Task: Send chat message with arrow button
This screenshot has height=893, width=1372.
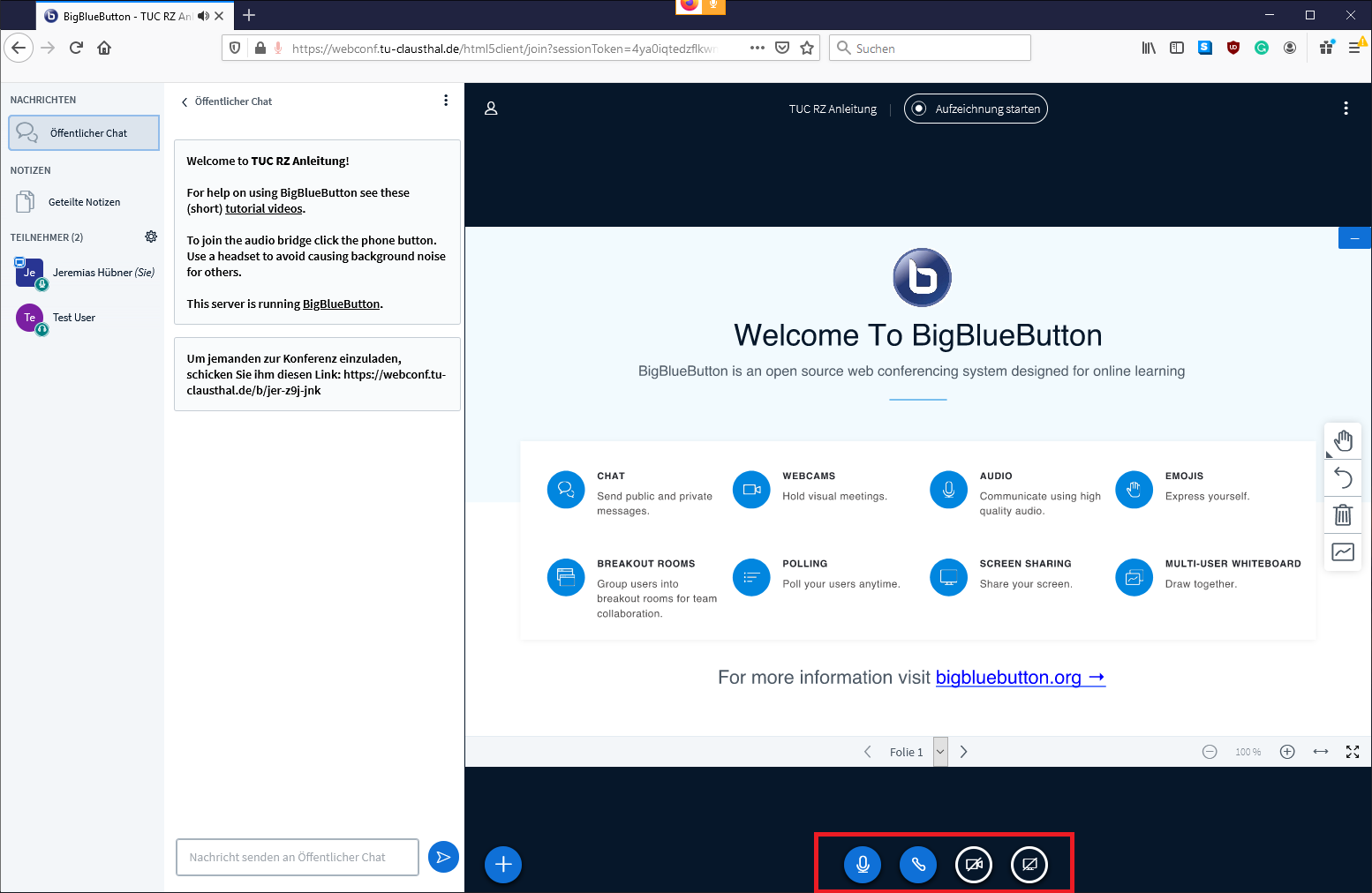Action: [443, 857]
